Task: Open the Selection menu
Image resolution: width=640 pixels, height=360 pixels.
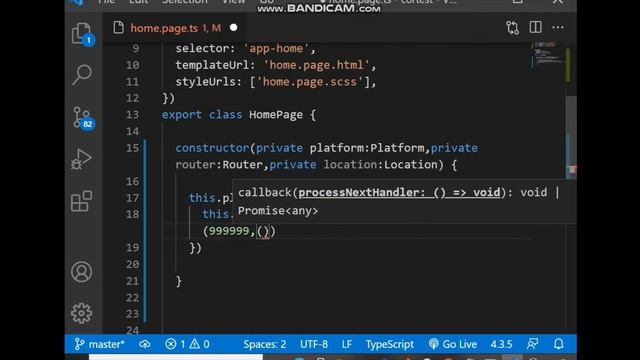Action: coord(185,2)
